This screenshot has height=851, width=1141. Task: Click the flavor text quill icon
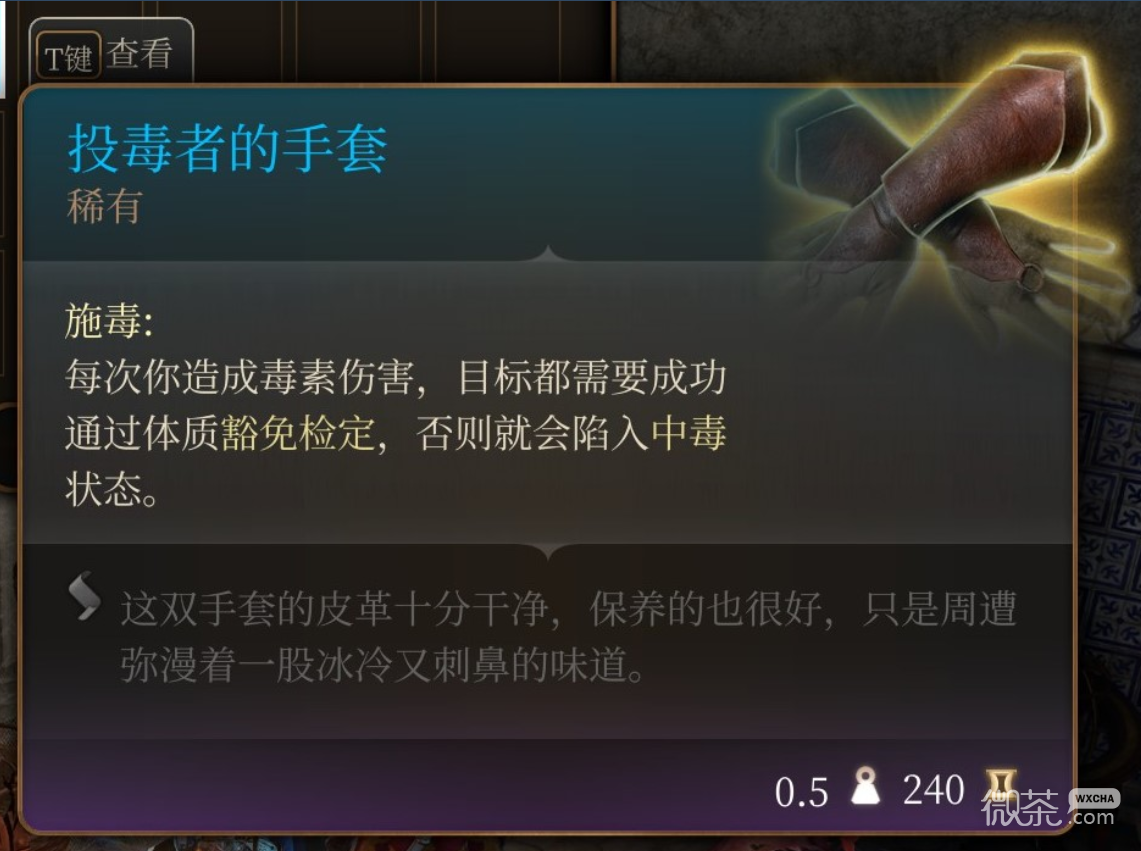tap(84, 596)
